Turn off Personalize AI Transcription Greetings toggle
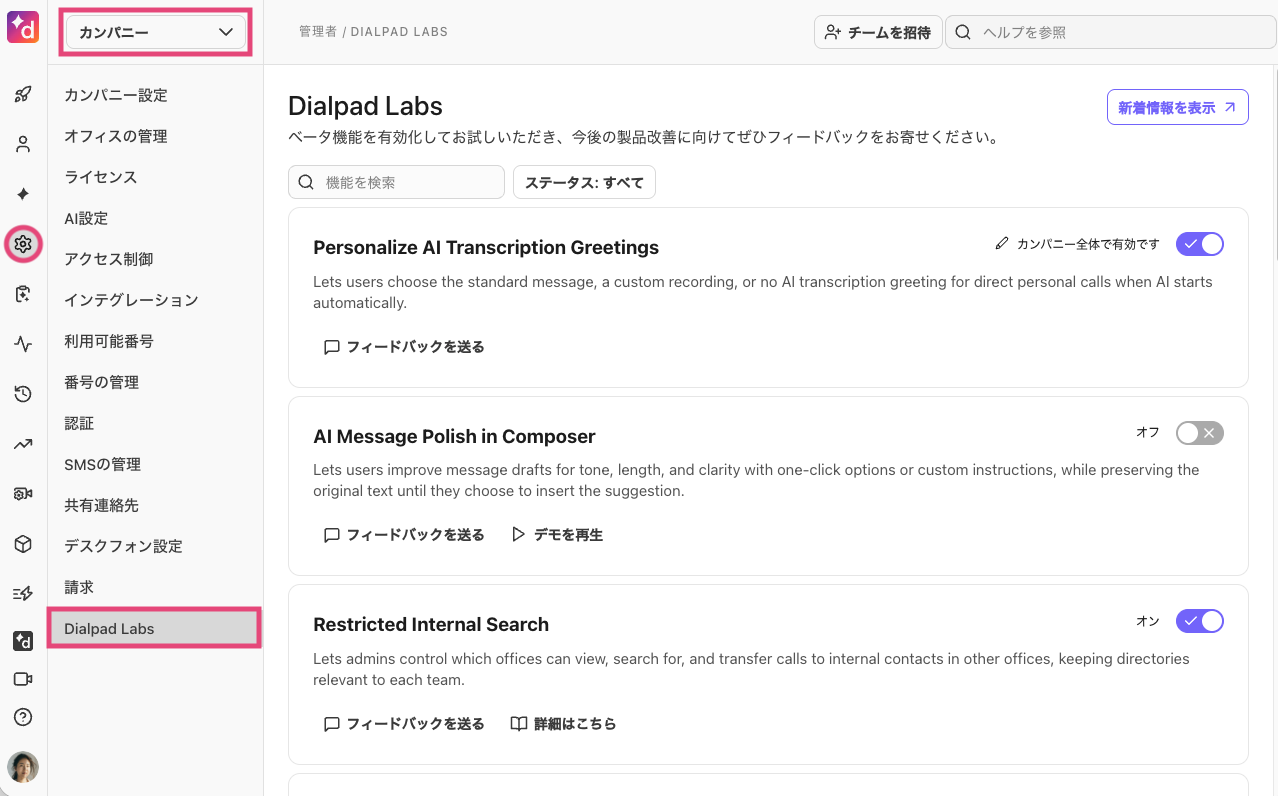The image size is (1278, 796). 1200,244
